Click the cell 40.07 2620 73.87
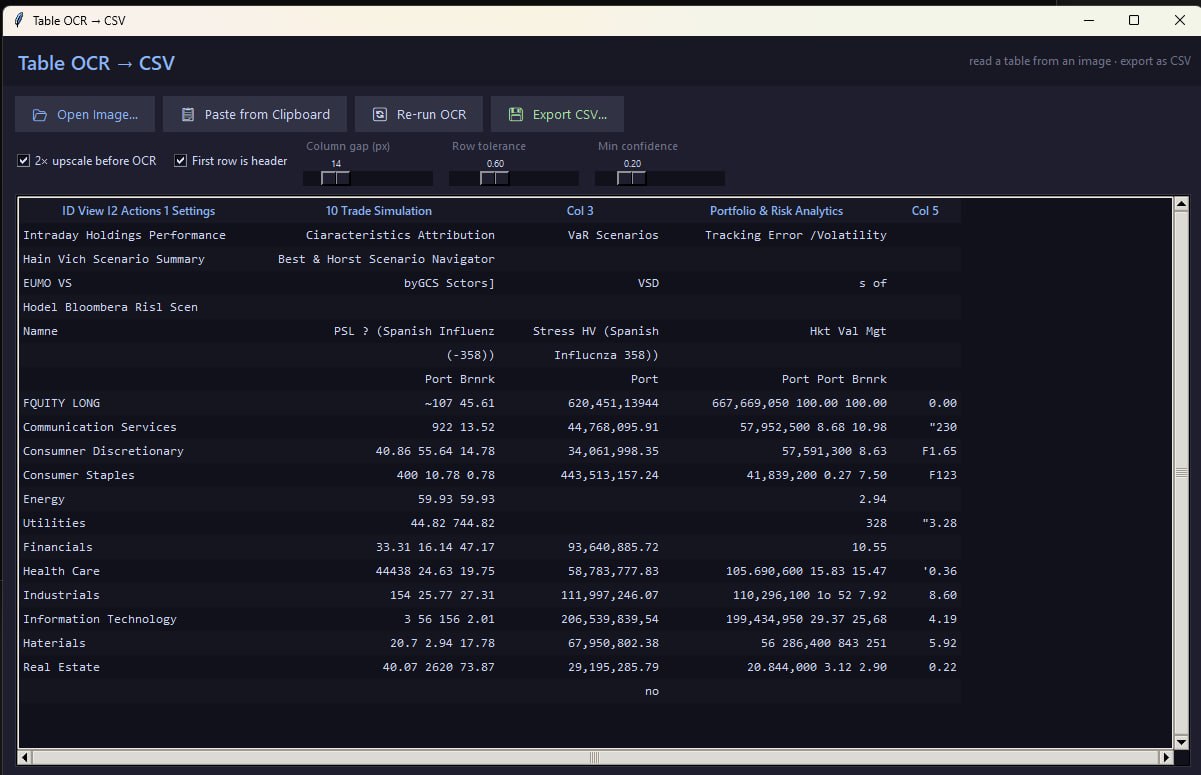The height and width of the screenshot is (775, 1201). pos(438,667)
